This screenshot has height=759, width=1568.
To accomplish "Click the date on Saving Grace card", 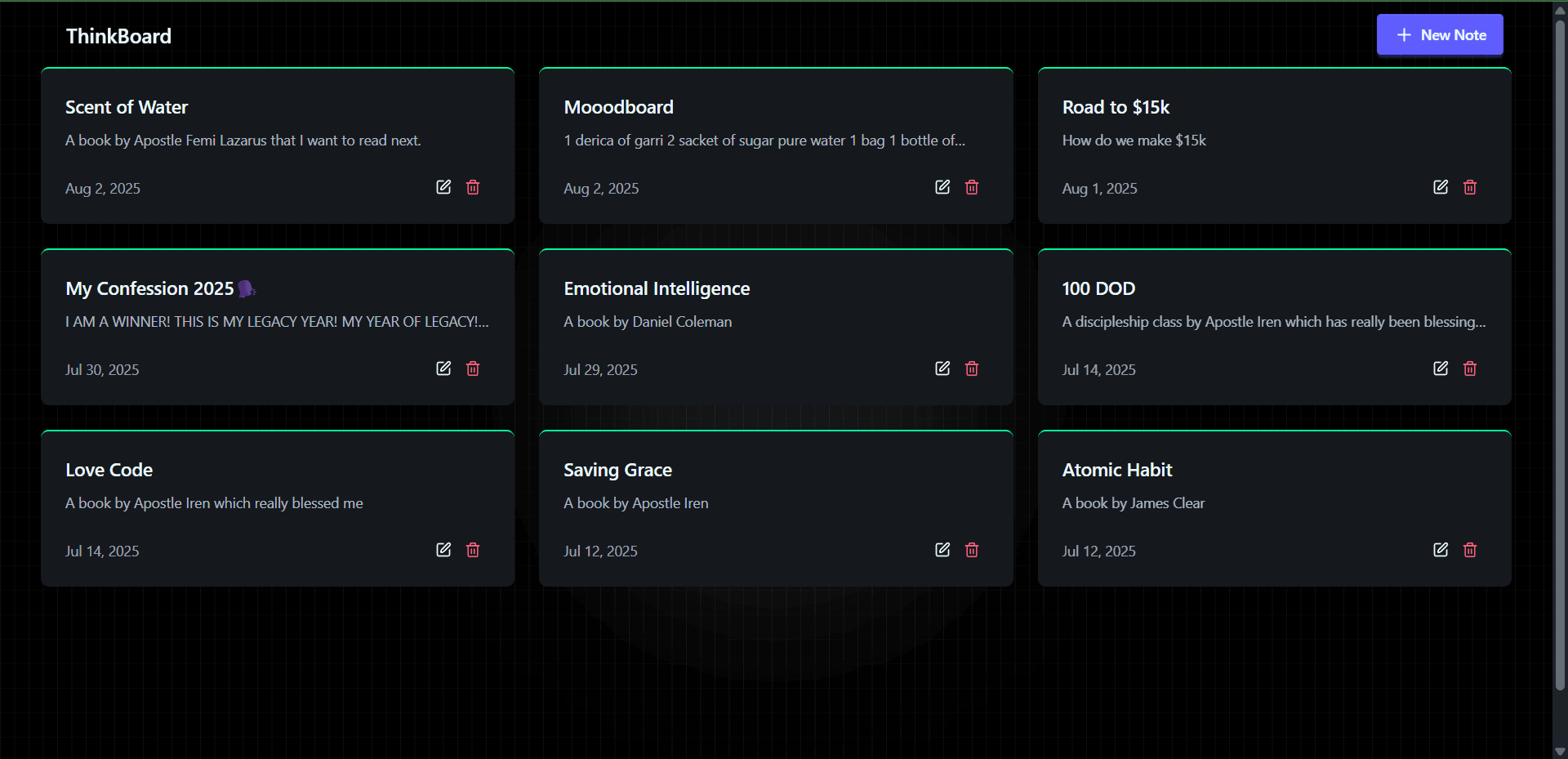I will coord(600,551).
